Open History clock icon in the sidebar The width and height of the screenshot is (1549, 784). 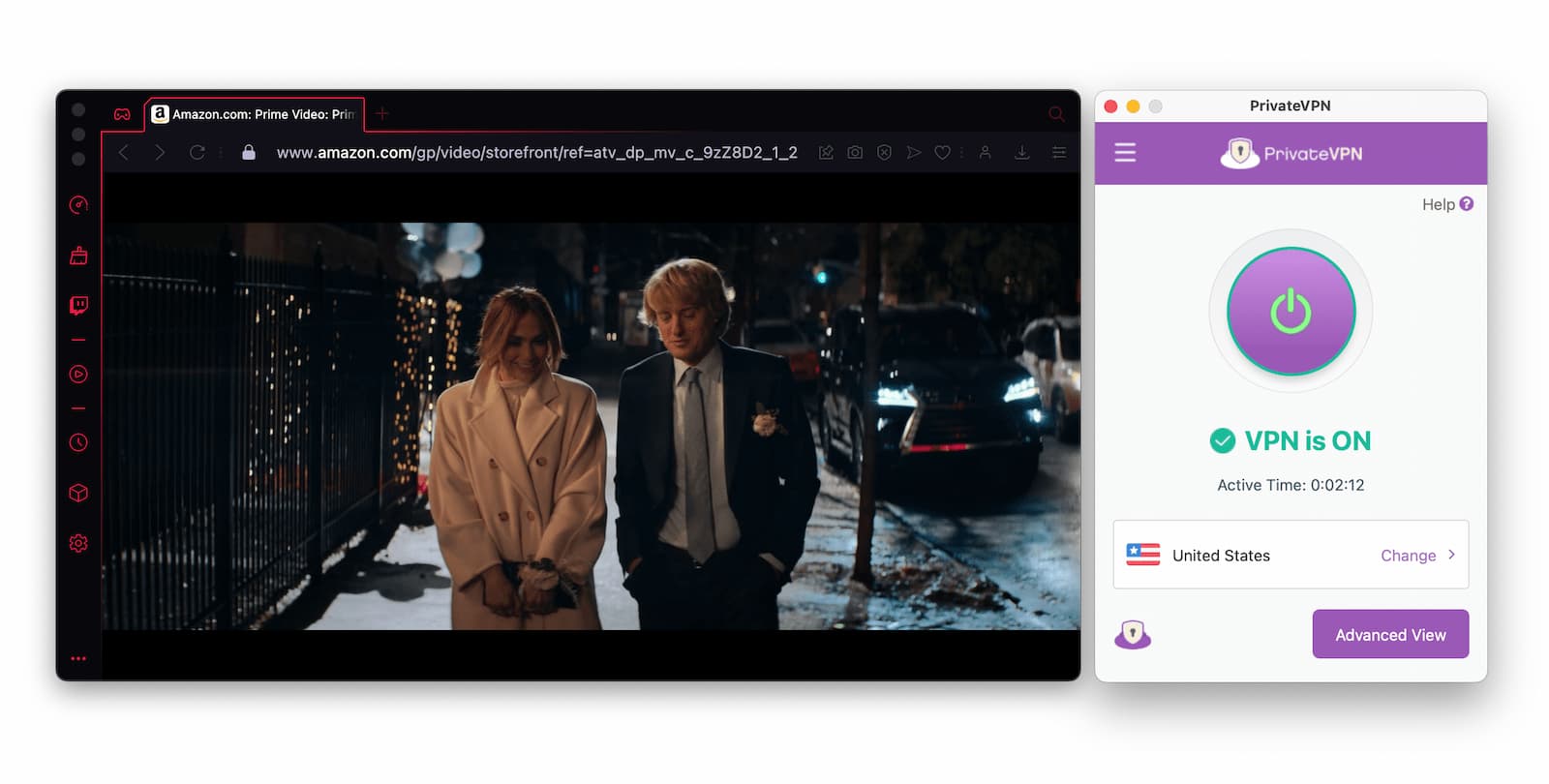[78, 442]
